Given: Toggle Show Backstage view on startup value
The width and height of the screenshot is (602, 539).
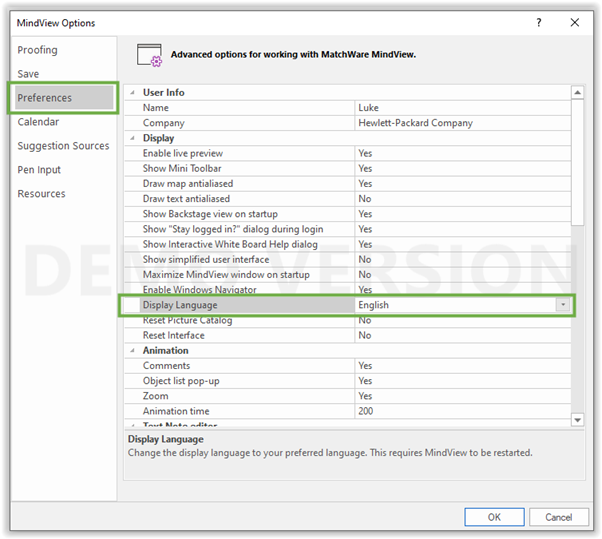Looking at the screenshot, I should (x=463, y=214).
